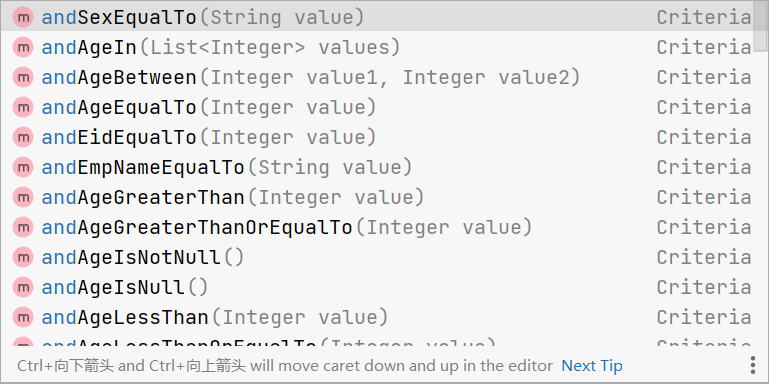
Task: Click the method icon beside andEmpNameEqualTo
Action: pos(23,168)
